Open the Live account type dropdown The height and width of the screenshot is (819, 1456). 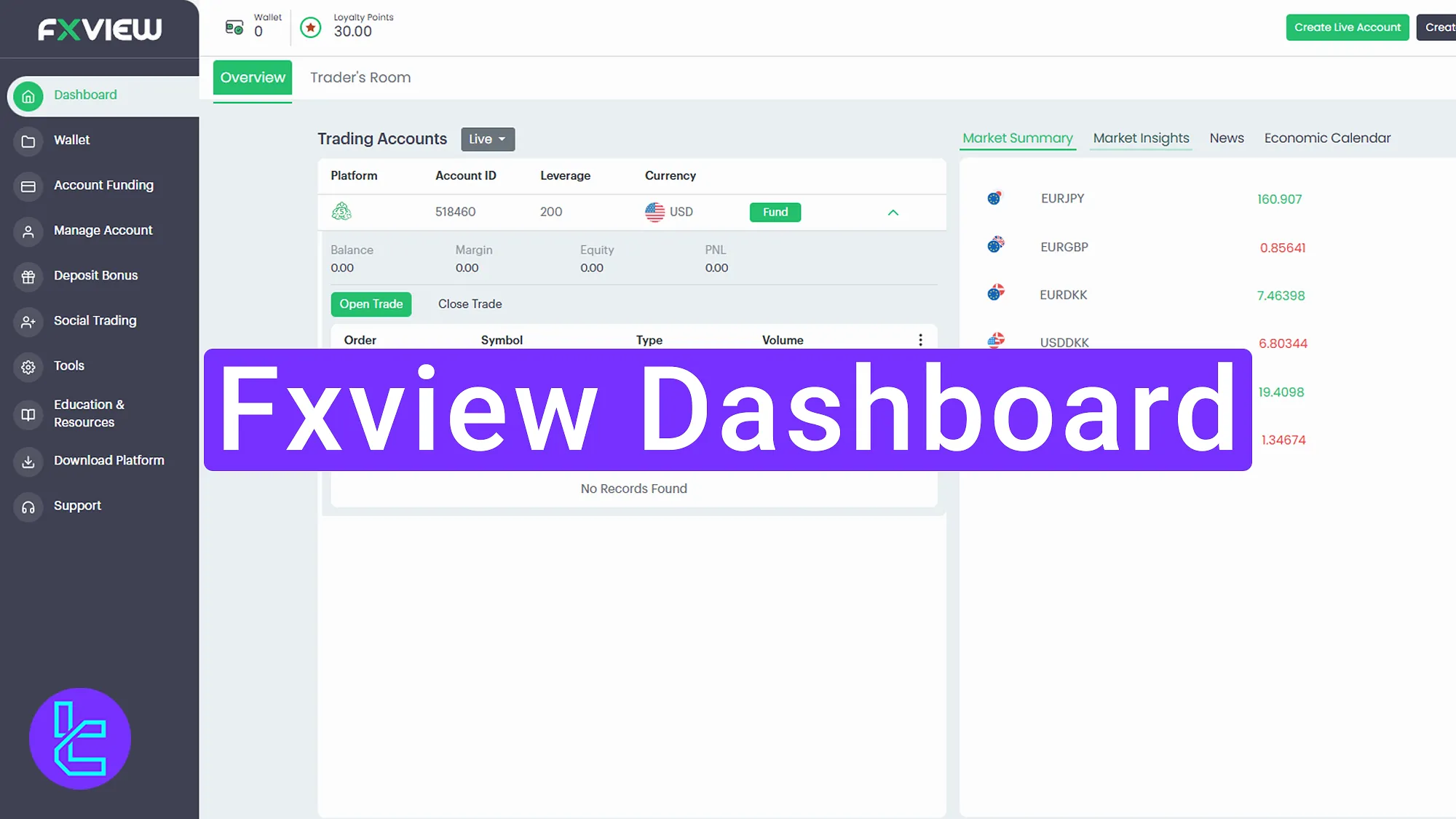487,139
